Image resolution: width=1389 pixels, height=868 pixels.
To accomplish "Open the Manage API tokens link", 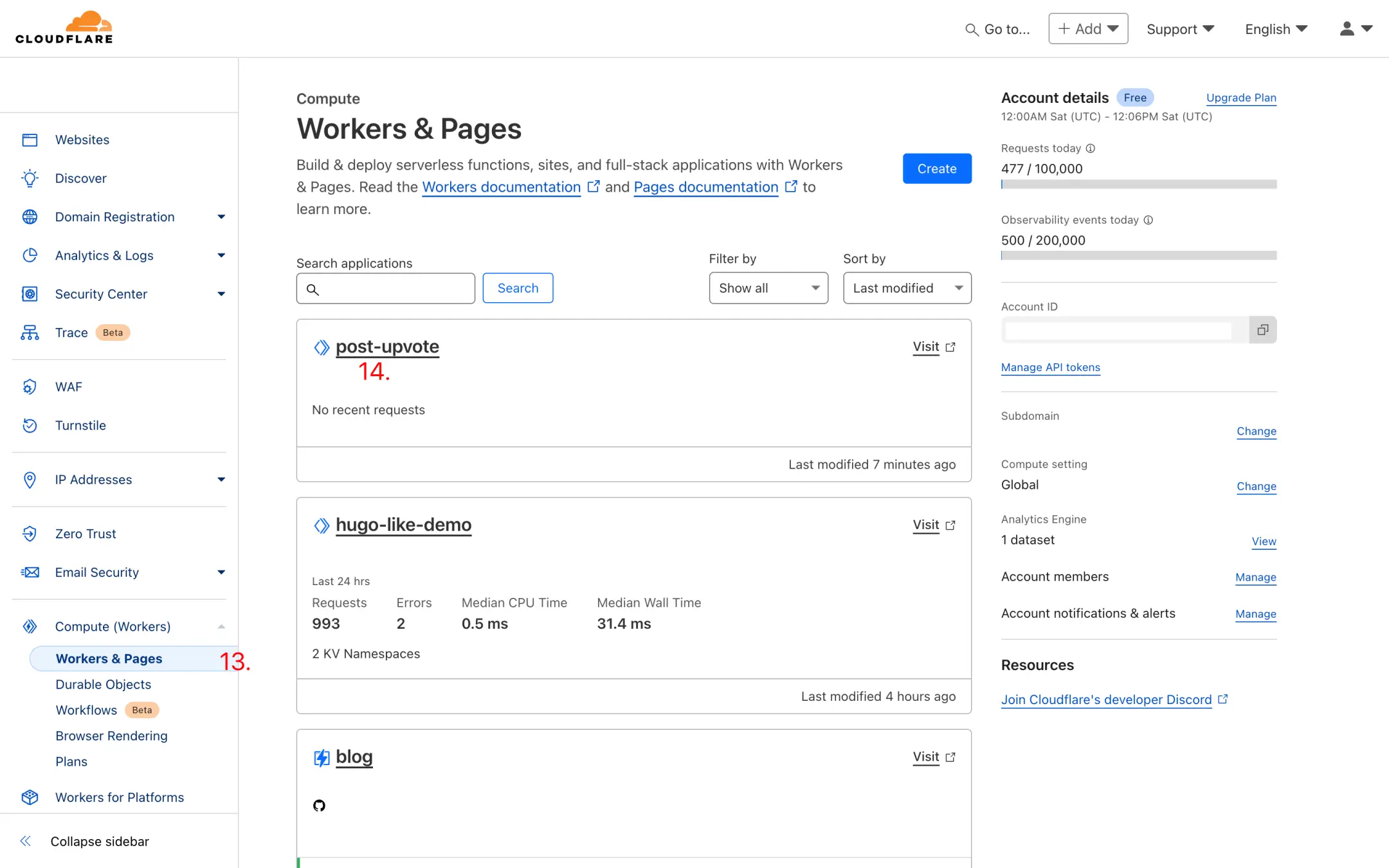I will (1050, 367).
